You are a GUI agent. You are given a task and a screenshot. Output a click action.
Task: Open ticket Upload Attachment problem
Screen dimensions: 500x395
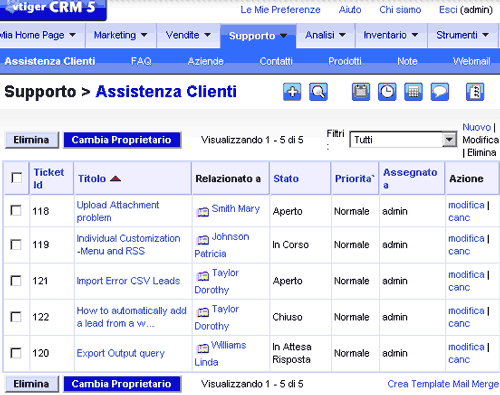(118, 211)
